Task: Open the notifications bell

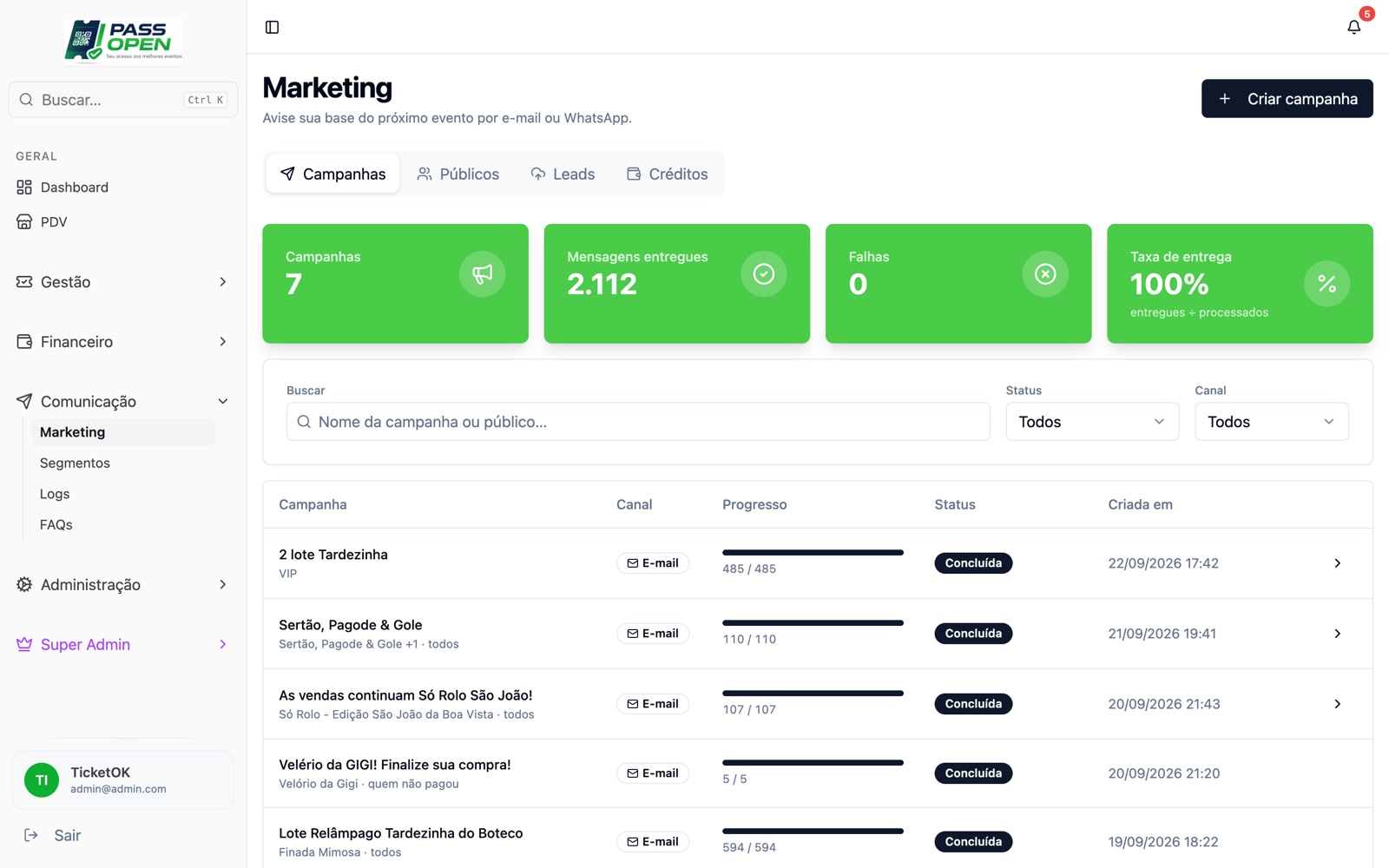Action: point(1353,27)
